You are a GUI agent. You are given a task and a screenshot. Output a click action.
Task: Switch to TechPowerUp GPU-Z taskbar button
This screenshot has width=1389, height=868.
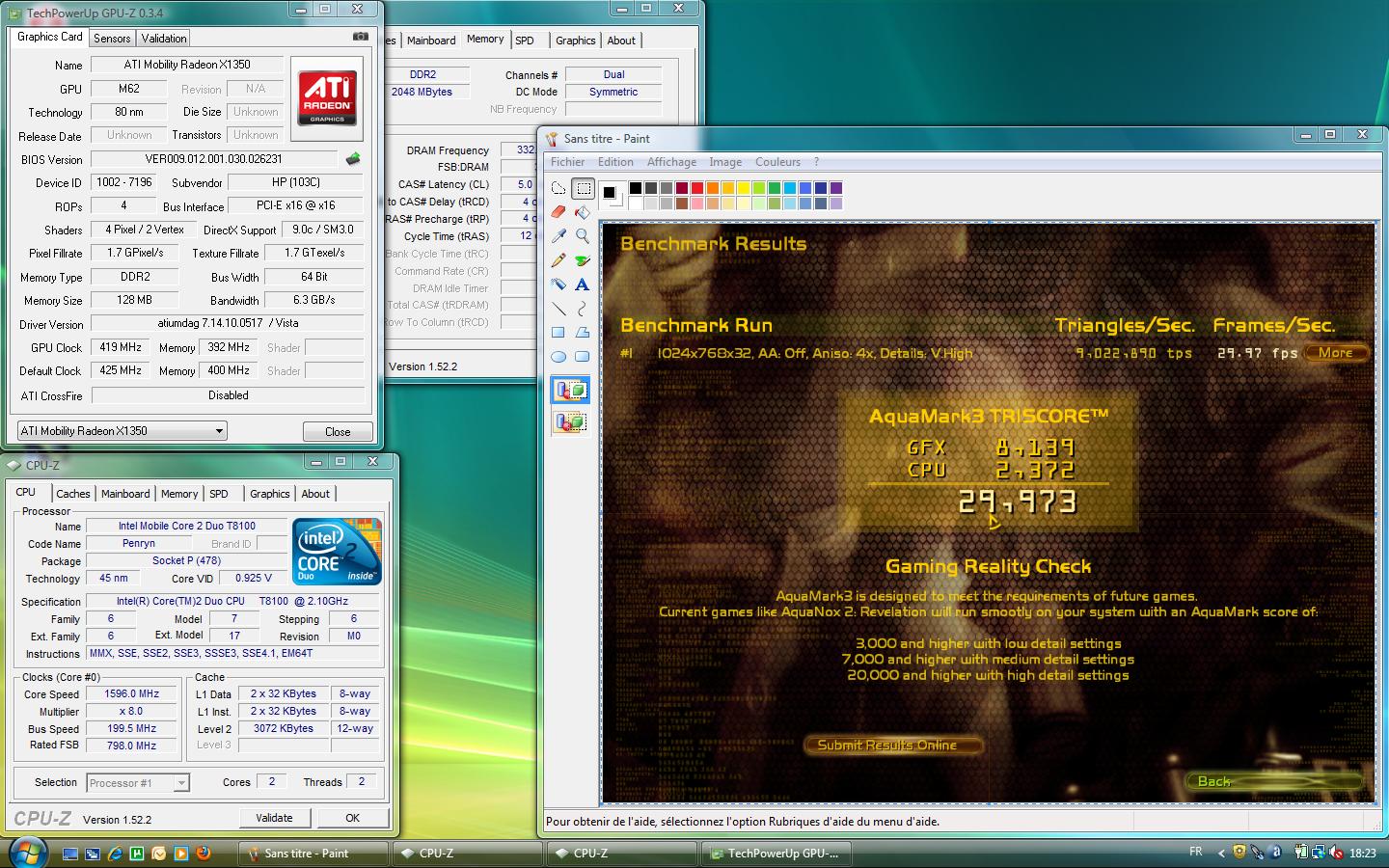(x=778, y=854)
